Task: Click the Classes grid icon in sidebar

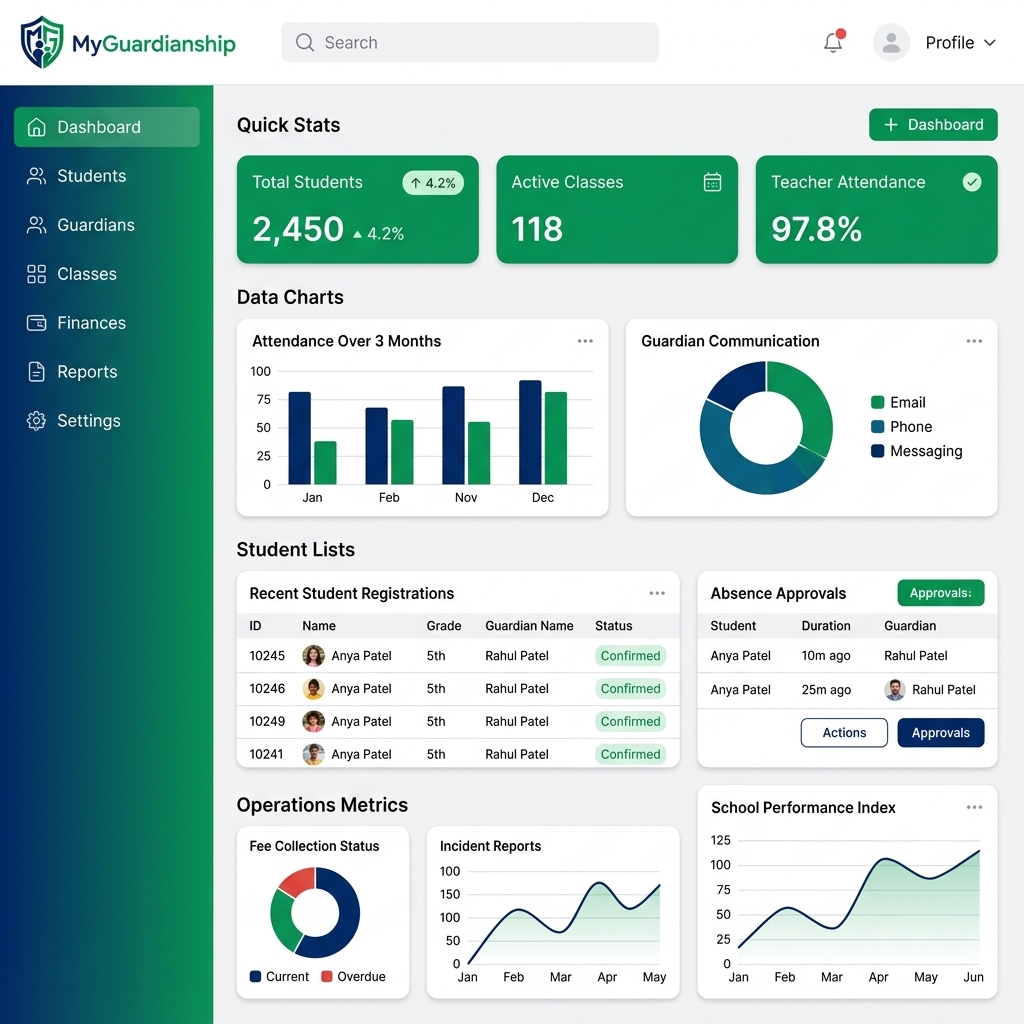Action: pos(37,274)
